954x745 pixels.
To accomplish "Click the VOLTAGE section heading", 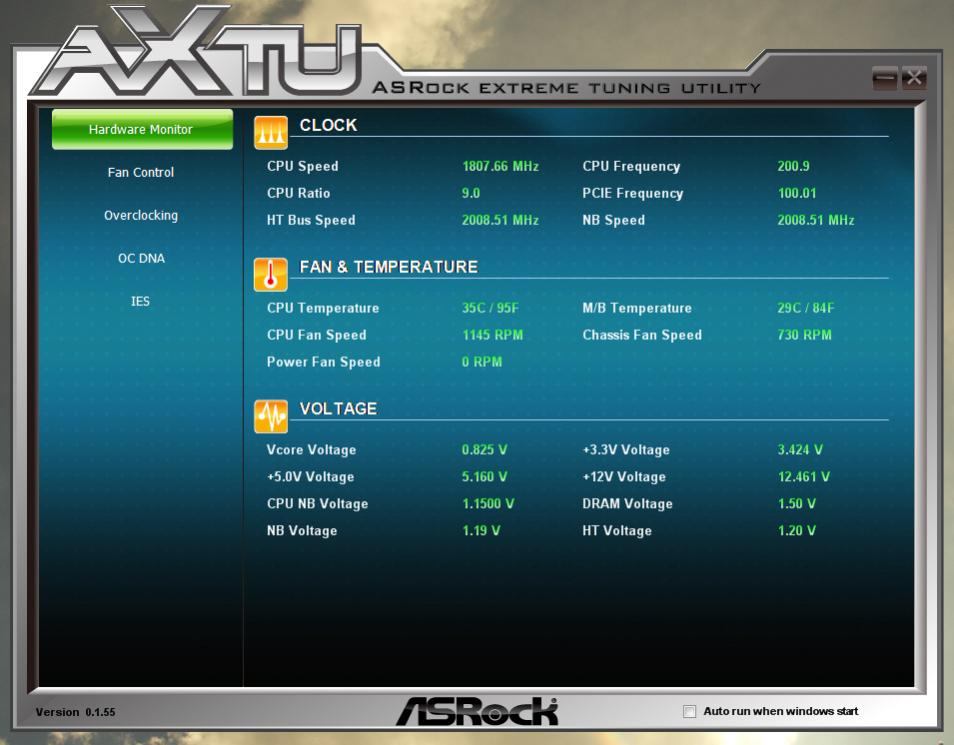I will tap(338, 408).
